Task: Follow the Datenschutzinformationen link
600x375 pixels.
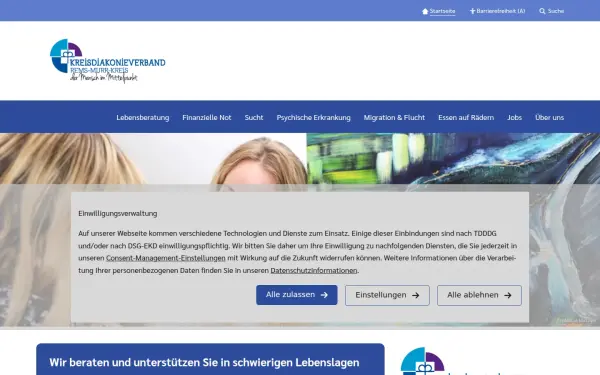Action: pos(314,271)
